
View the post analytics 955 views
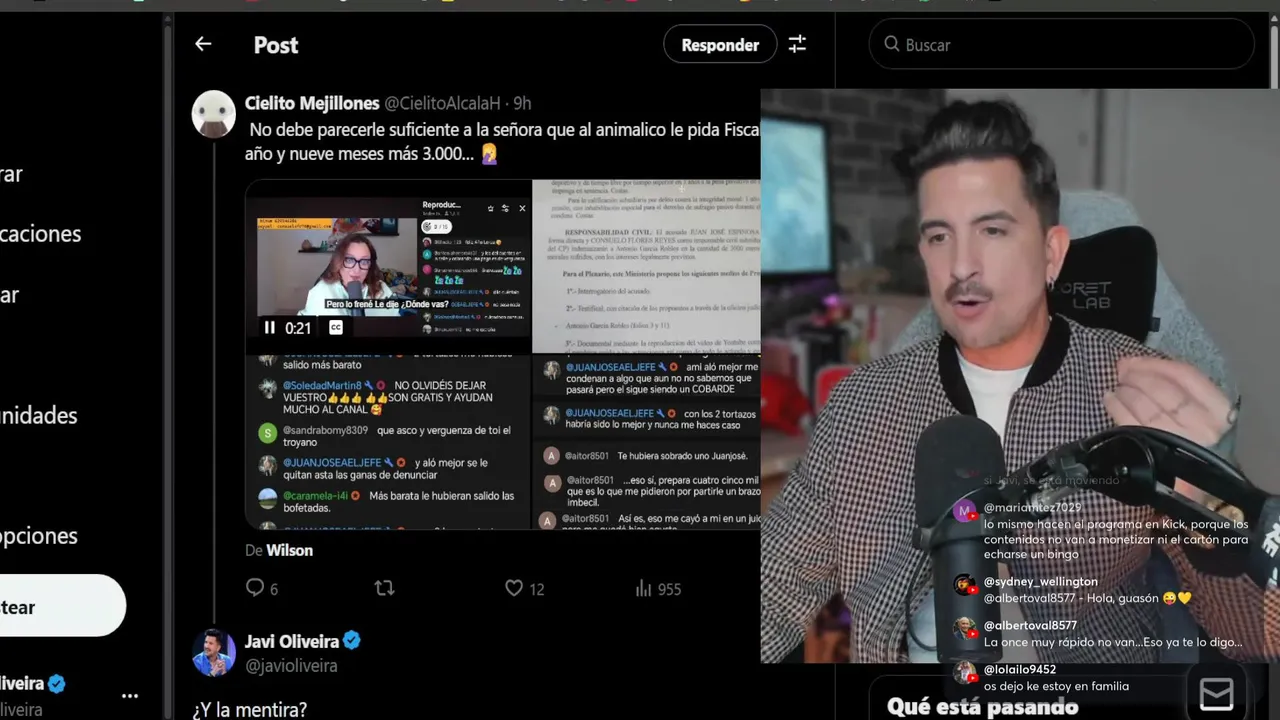click(x=658, y=588)
